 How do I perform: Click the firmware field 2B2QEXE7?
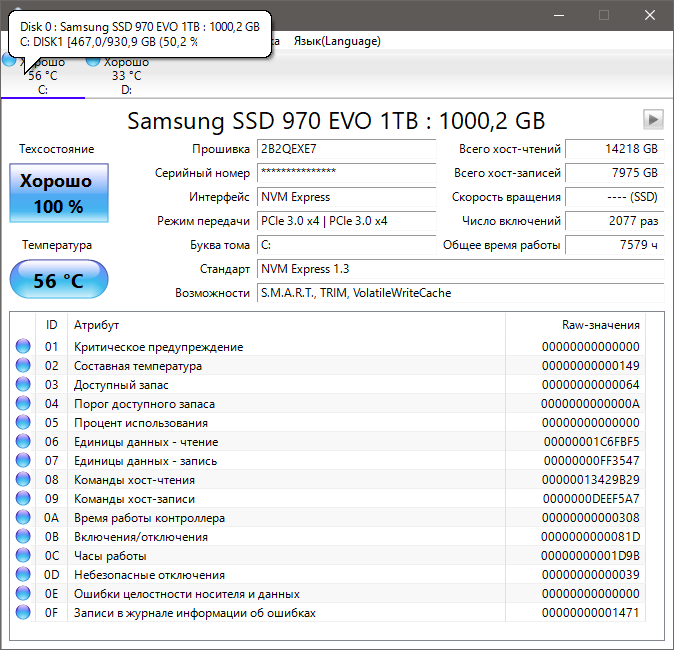[346, 149]
